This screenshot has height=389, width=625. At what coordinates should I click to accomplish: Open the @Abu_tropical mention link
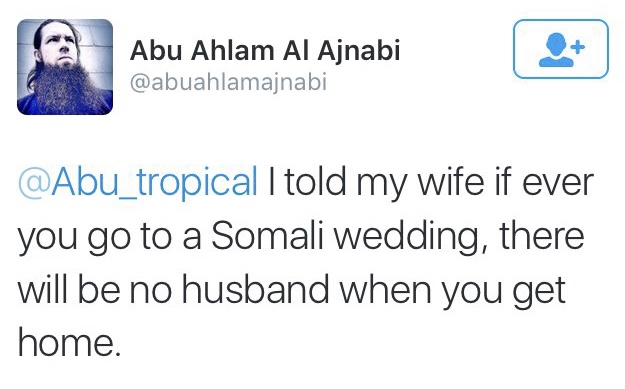pyautogui.click(x=138, y=183)
